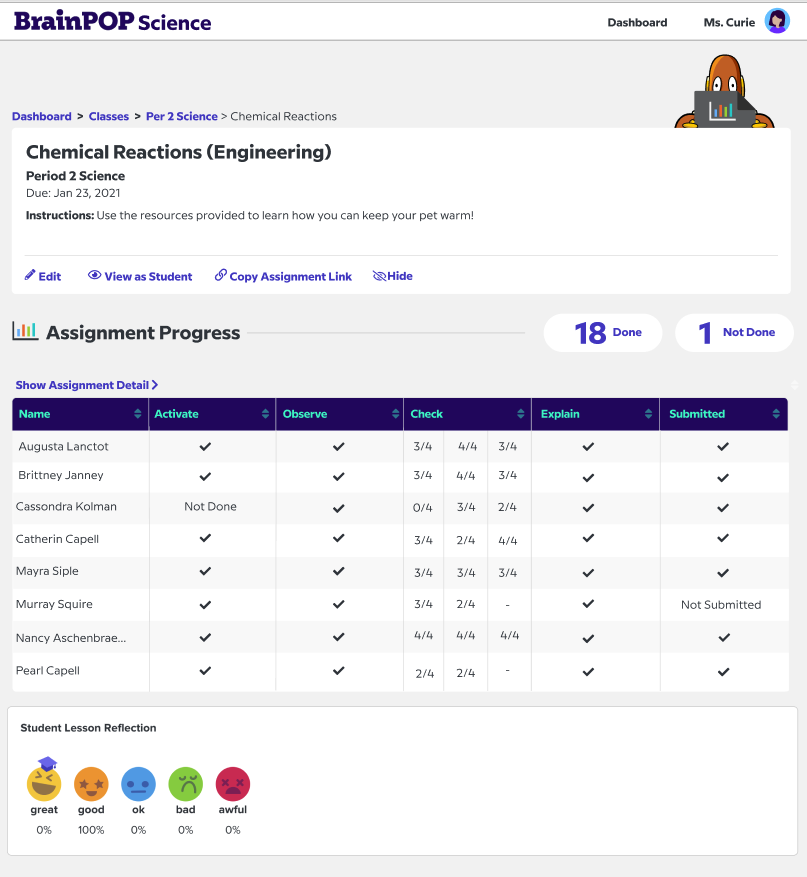
Task: Click the Submitted column header label
Action: (697, 414)
